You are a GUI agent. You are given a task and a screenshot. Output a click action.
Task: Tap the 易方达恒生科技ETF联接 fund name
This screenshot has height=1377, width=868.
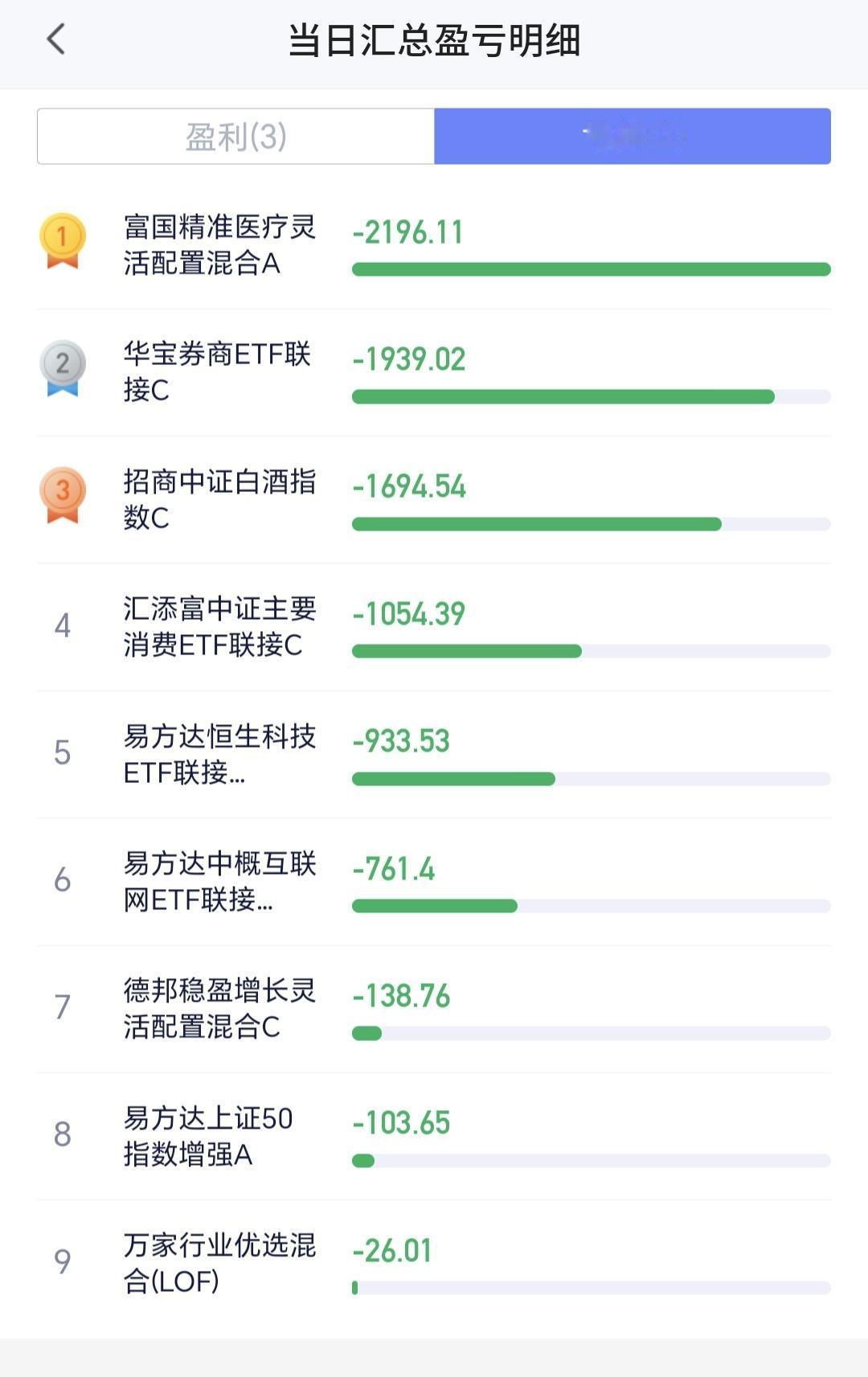219,754
